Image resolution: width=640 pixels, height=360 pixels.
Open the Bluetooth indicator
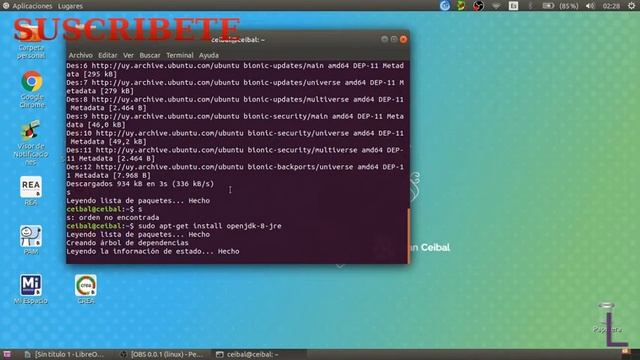coord(530,6)
